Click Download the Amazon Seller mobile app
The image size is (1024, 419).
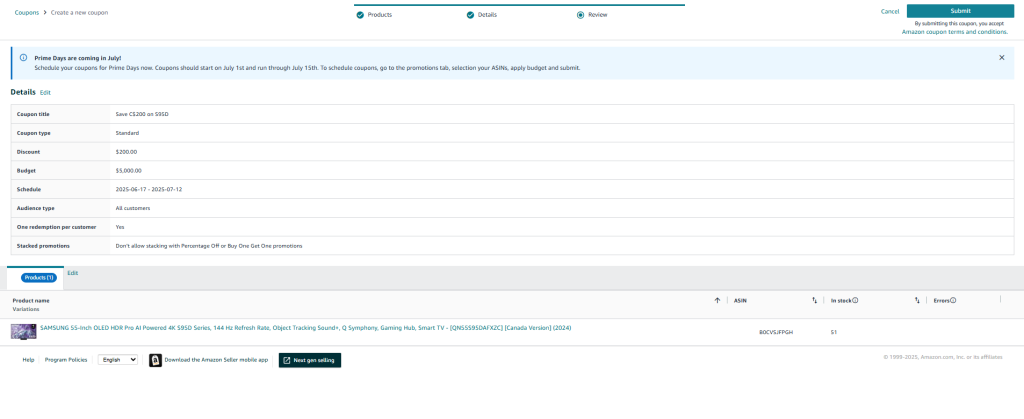click(x=216, y=360)
